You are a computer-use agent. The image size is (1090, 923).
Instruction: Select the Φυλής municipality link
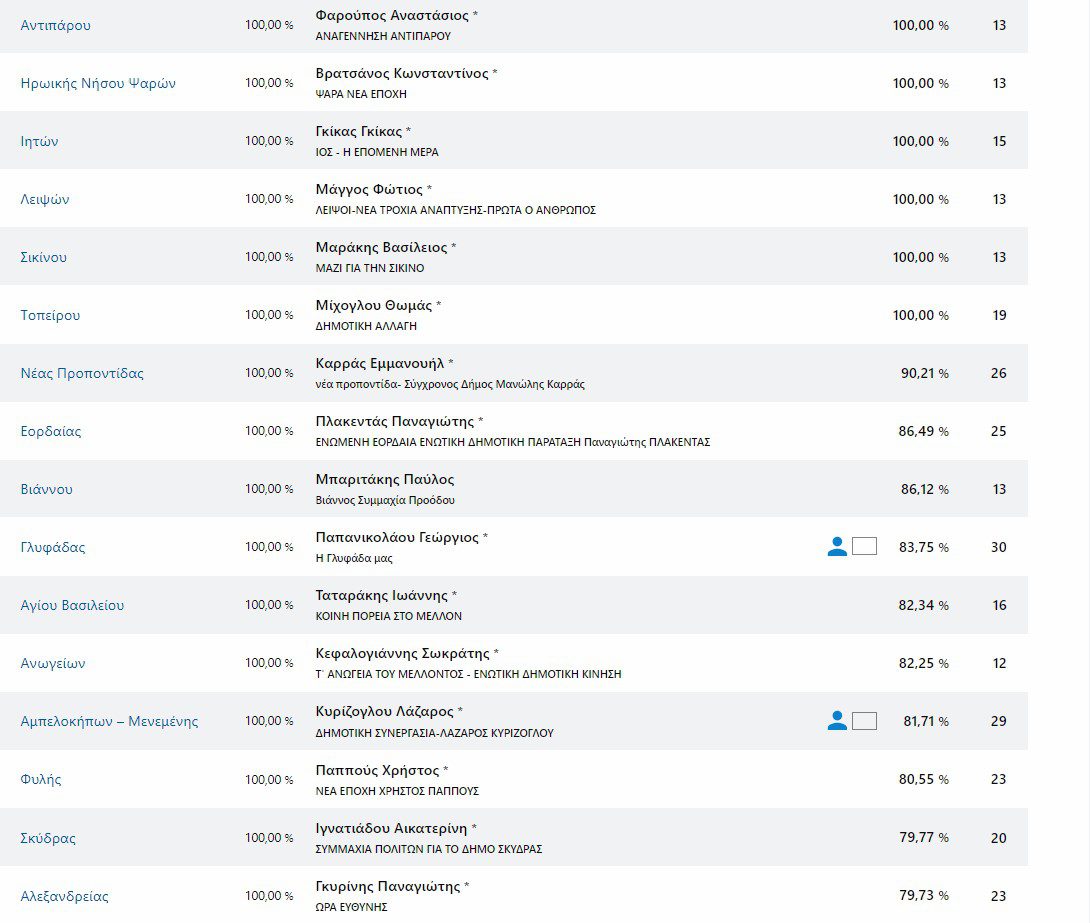click(41, 779)
